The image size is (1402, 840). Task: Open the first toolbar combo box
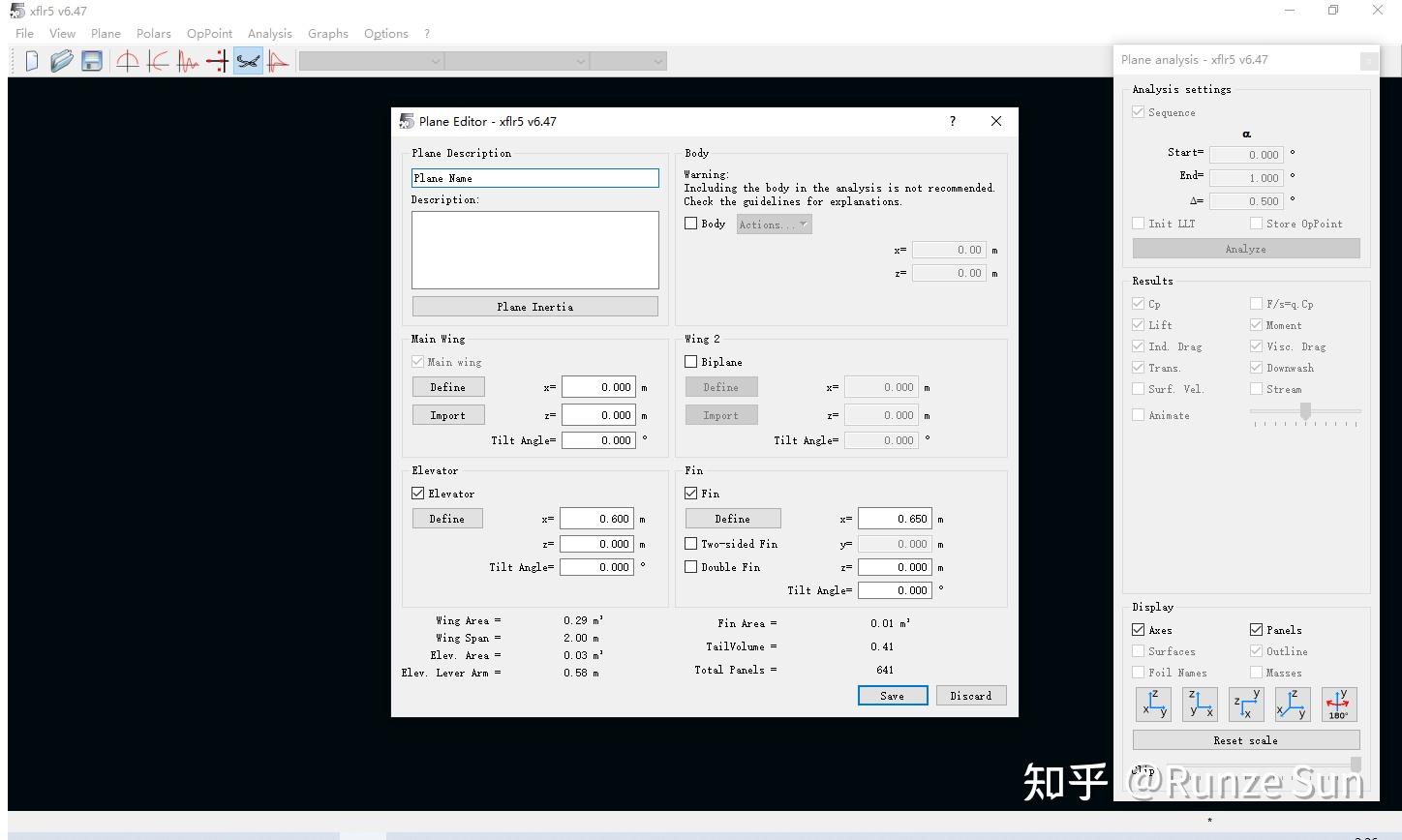click(371, 61)
